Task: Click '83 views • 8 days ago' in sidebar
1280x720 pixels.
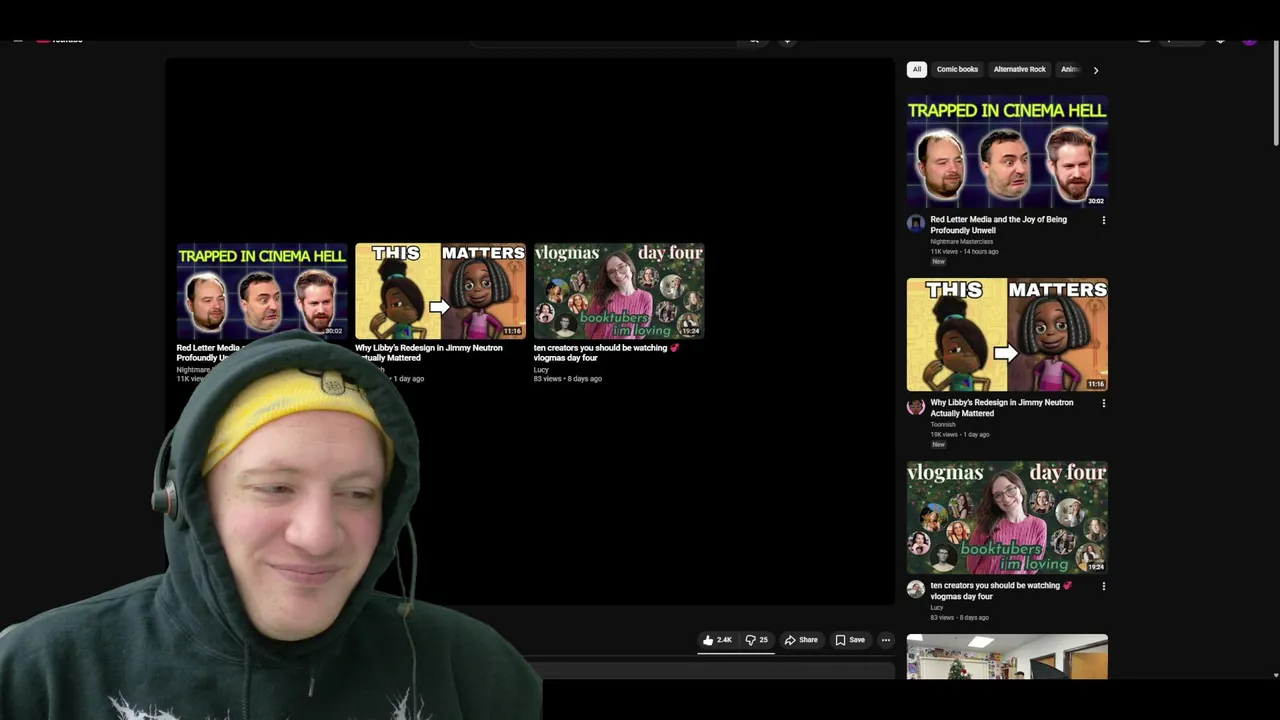Action: [x=959, y=617]
